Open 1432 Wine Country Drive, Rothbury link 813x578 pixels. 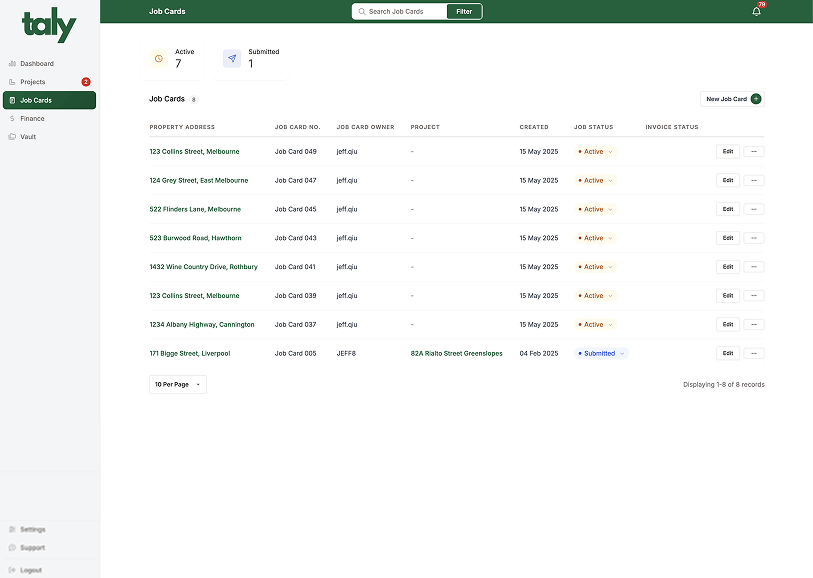coord(203,266)
